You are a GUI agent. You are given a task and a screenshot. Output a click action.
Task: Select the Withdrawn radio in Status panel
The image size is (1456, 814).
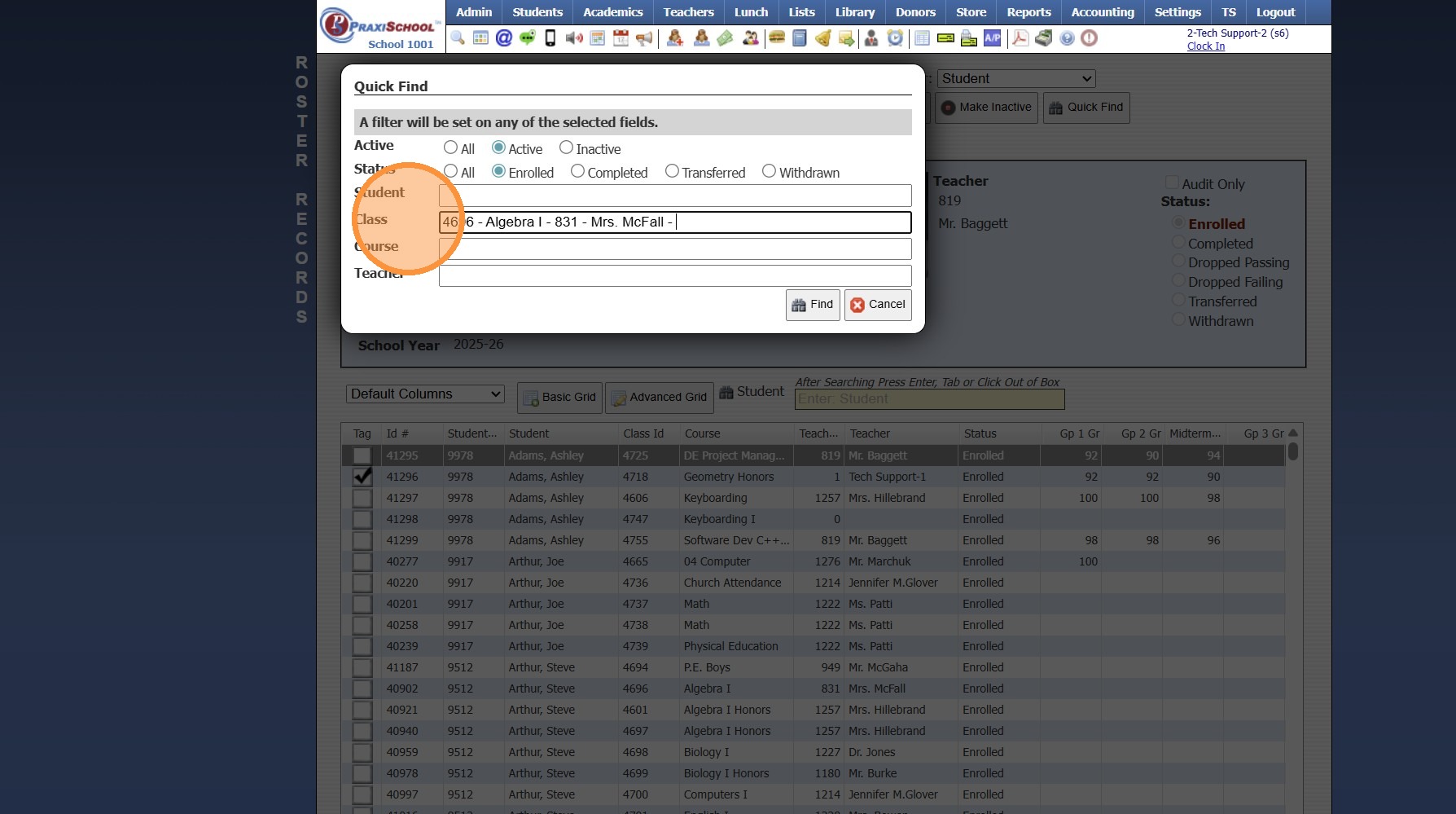[x=1178, y=319]
